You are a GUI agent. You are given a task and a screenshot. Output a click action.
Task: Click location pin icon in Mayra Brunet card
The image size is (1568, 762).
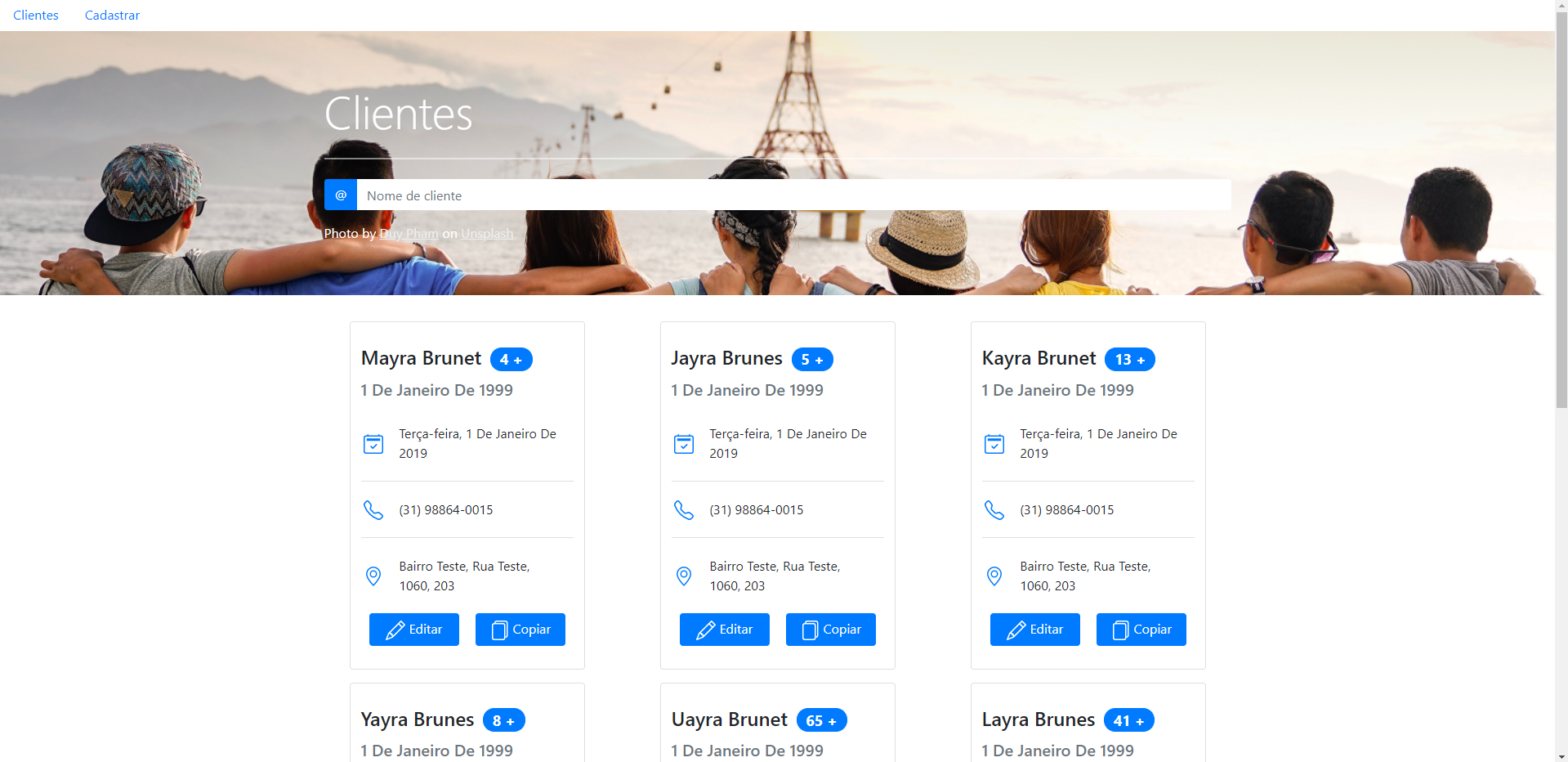[373, 576]
